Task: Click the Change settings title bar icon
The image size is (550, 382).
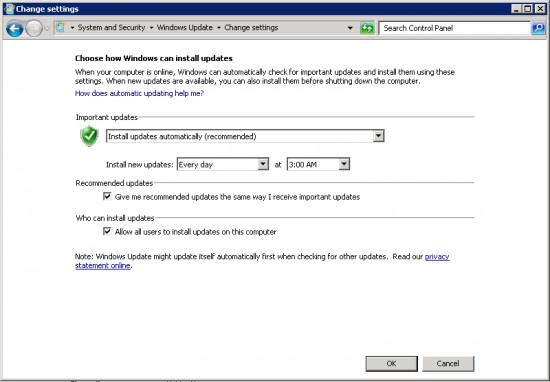Action: [x=9, y=8]
